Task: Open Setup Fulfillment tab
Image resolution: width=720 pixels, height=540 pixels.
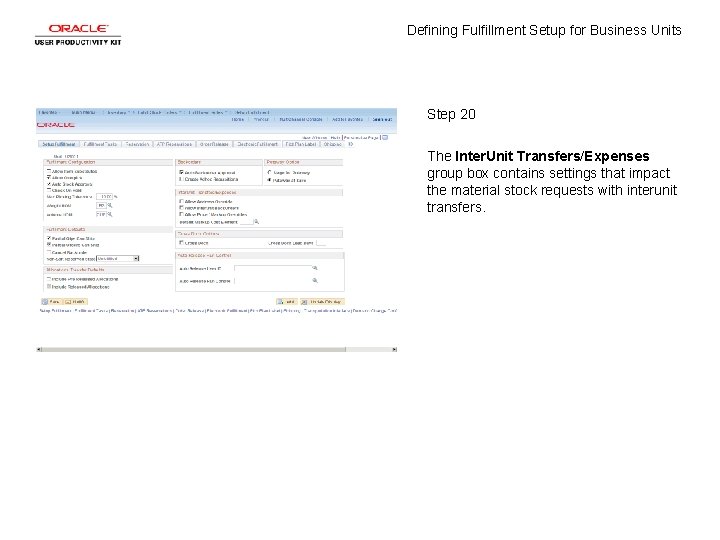Action: [x=58, y=144]
